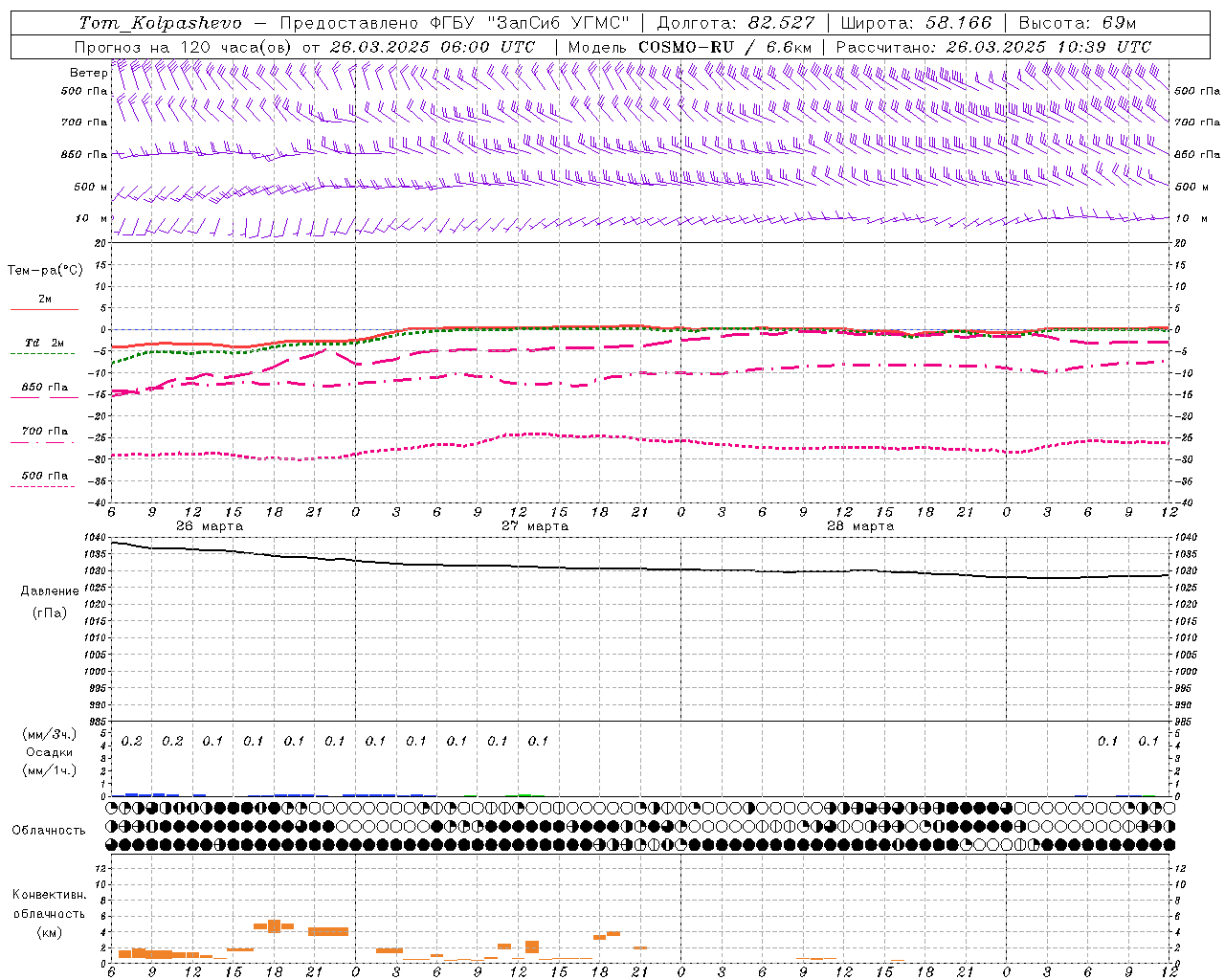Viewport: 1225px width, 980px height.
Task: Click the Конвективн. label of convective cloud panel
Action: coord(49,895)
